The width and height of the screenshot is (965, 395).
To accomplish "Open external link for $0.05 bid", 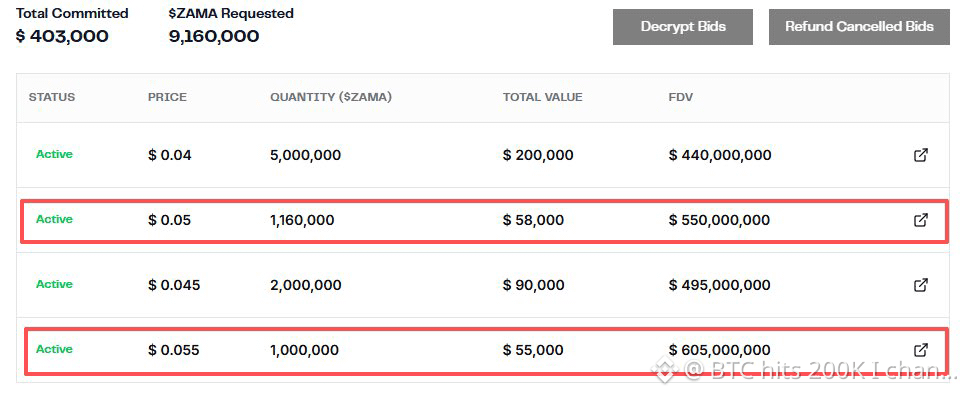I will click(x=920, y=220).
